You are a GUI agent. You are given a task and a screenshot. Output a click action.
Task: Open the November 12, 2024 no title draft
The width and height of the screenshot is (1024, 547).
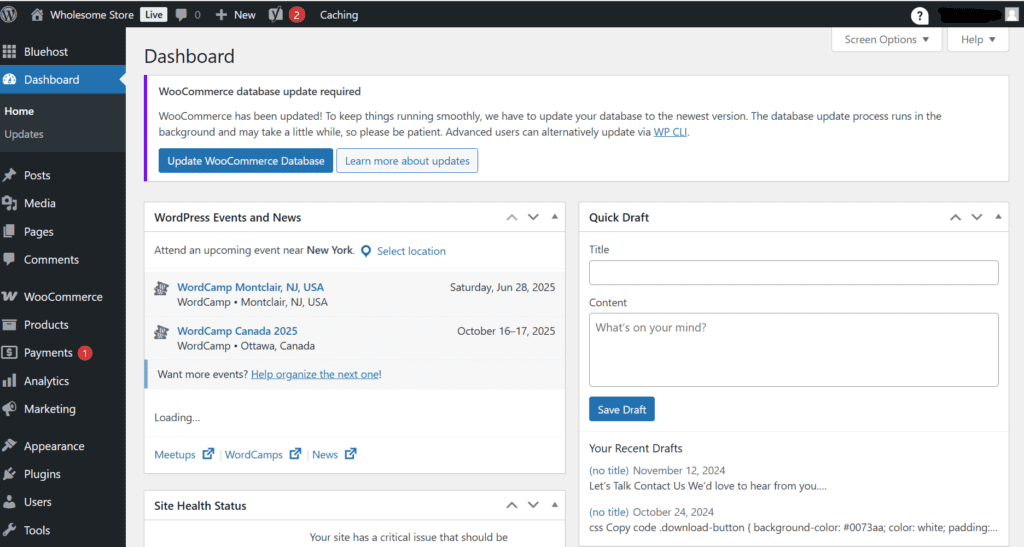609,470
